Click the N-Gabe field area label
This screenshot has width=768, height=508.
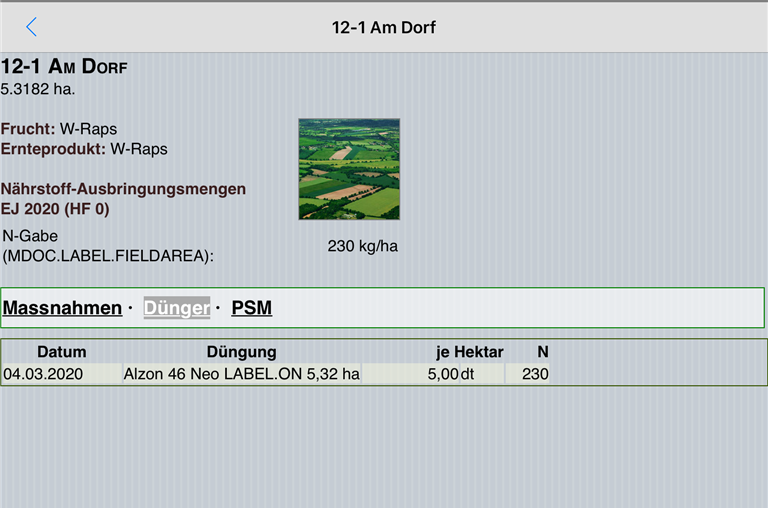[x=108, y=246]
